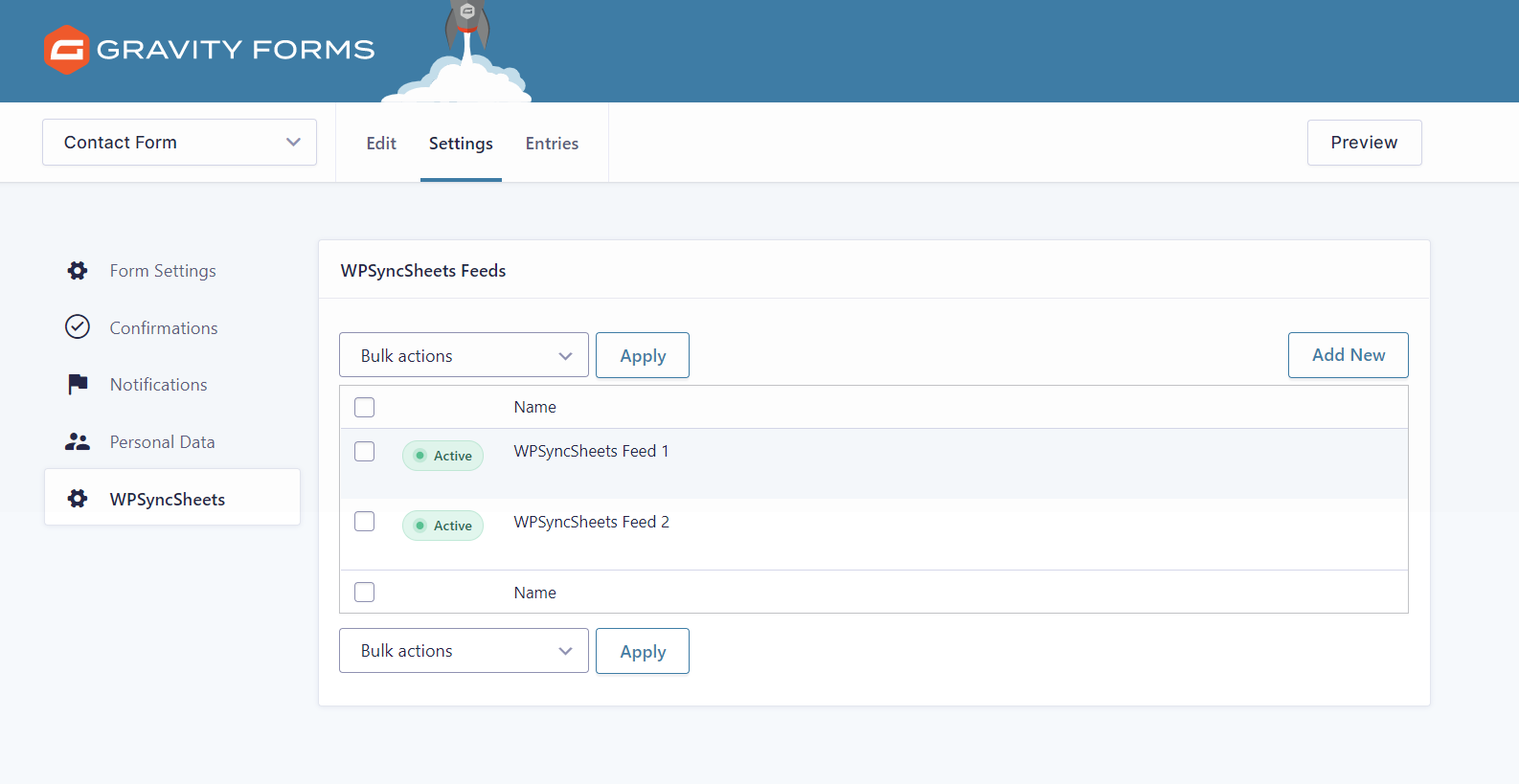Screen dimensions: 1519x784
Task: Toggle the select-all checkbox in the table header
Action: [x=365, y=407]
